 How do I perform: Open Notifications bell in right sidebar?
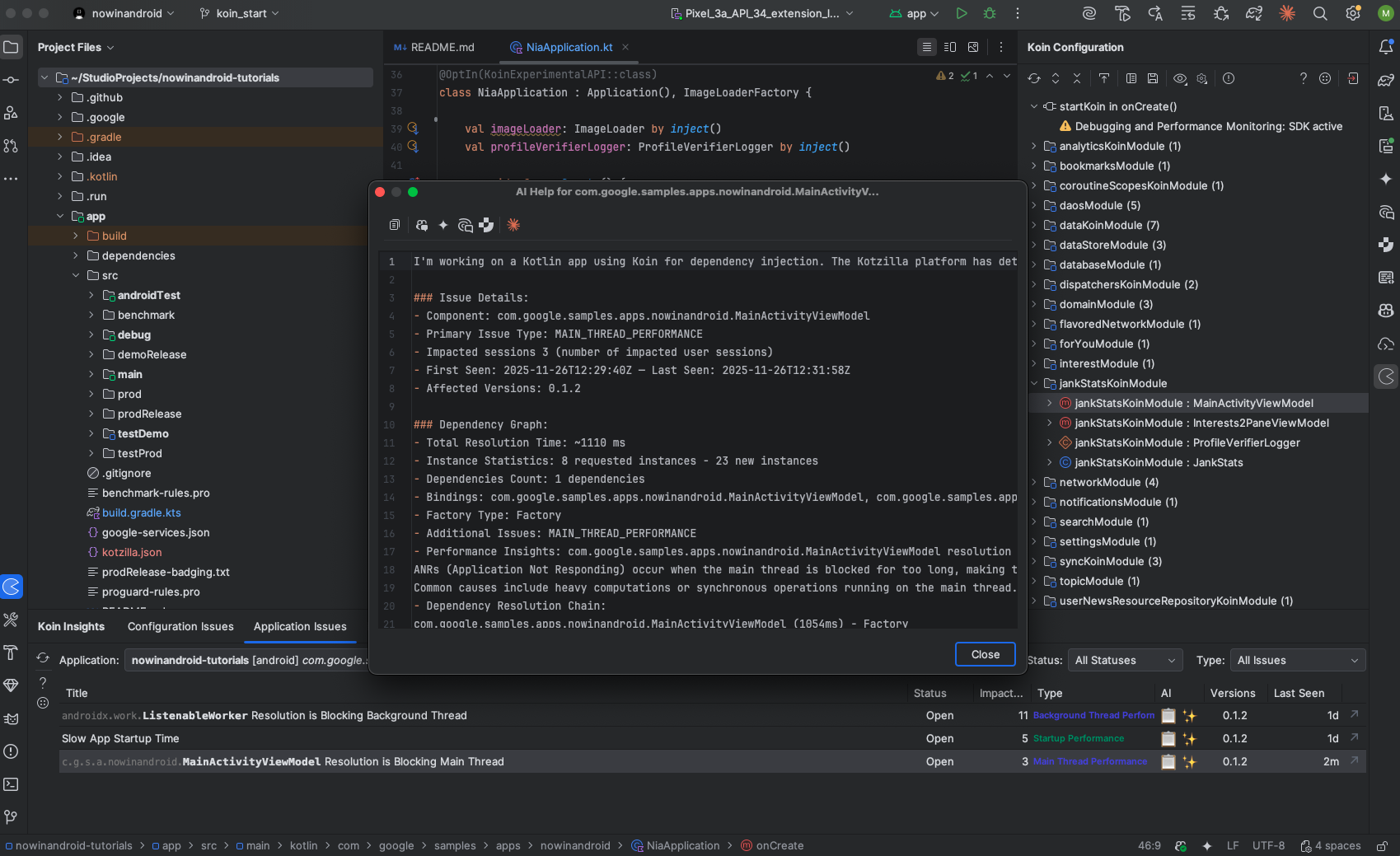(x=1386, y=47)
